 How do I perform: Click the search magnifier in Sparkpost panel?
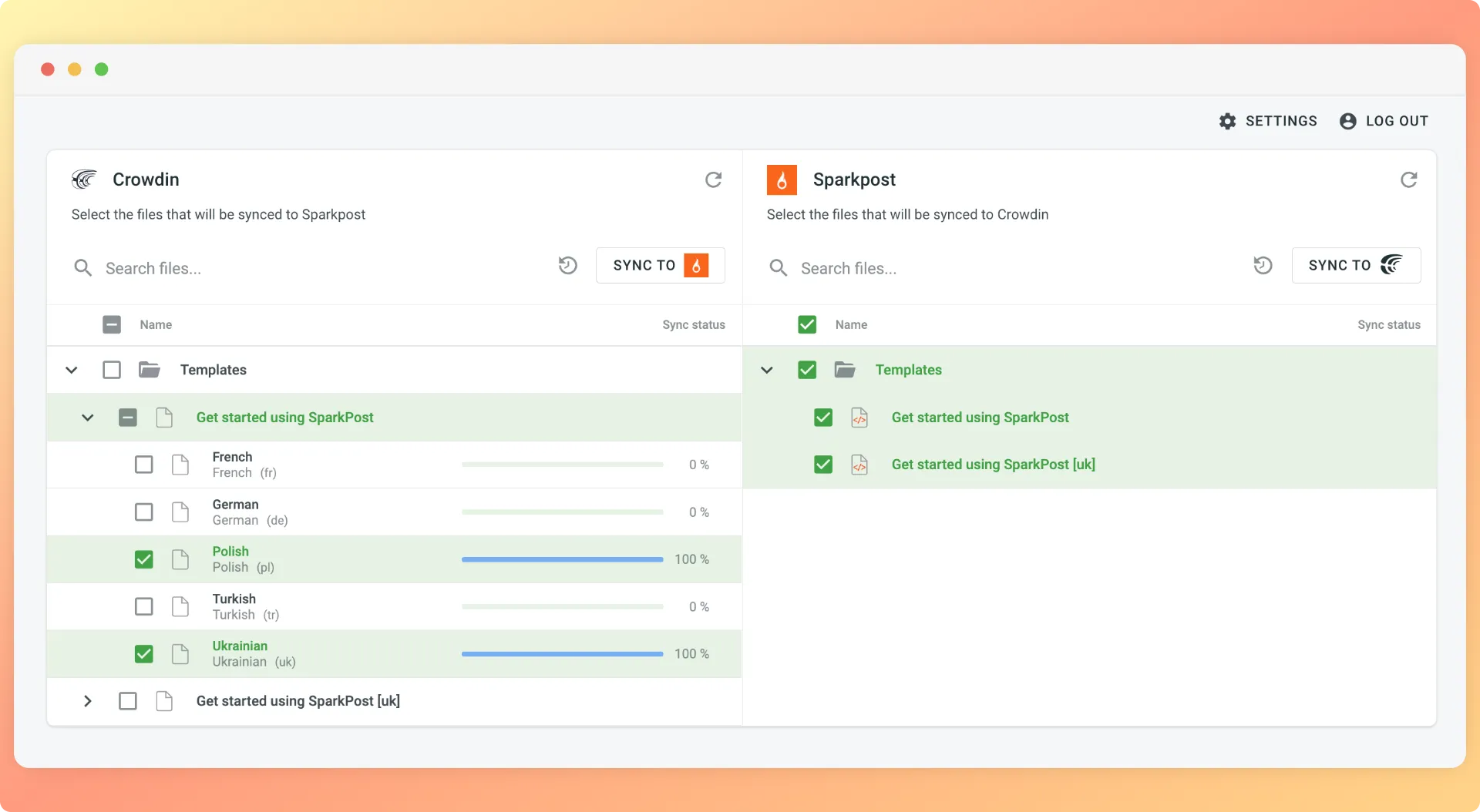point(779,268)
